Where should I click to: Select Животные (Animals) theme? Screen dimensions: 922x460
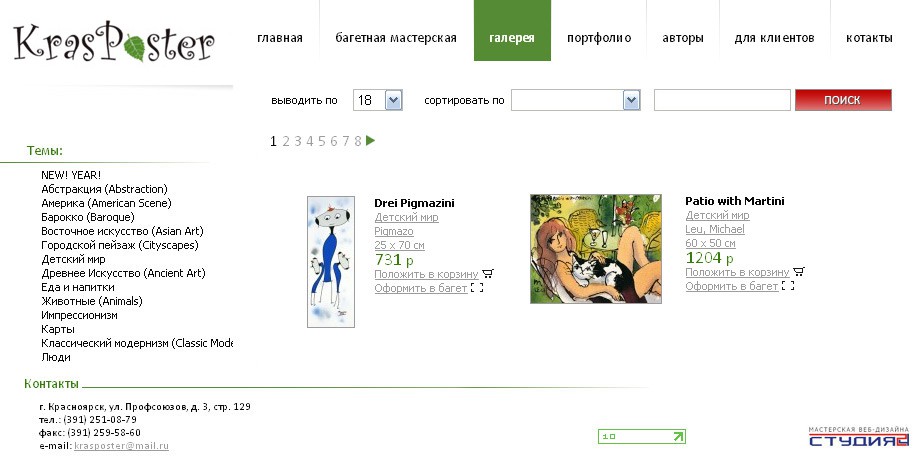92,301
